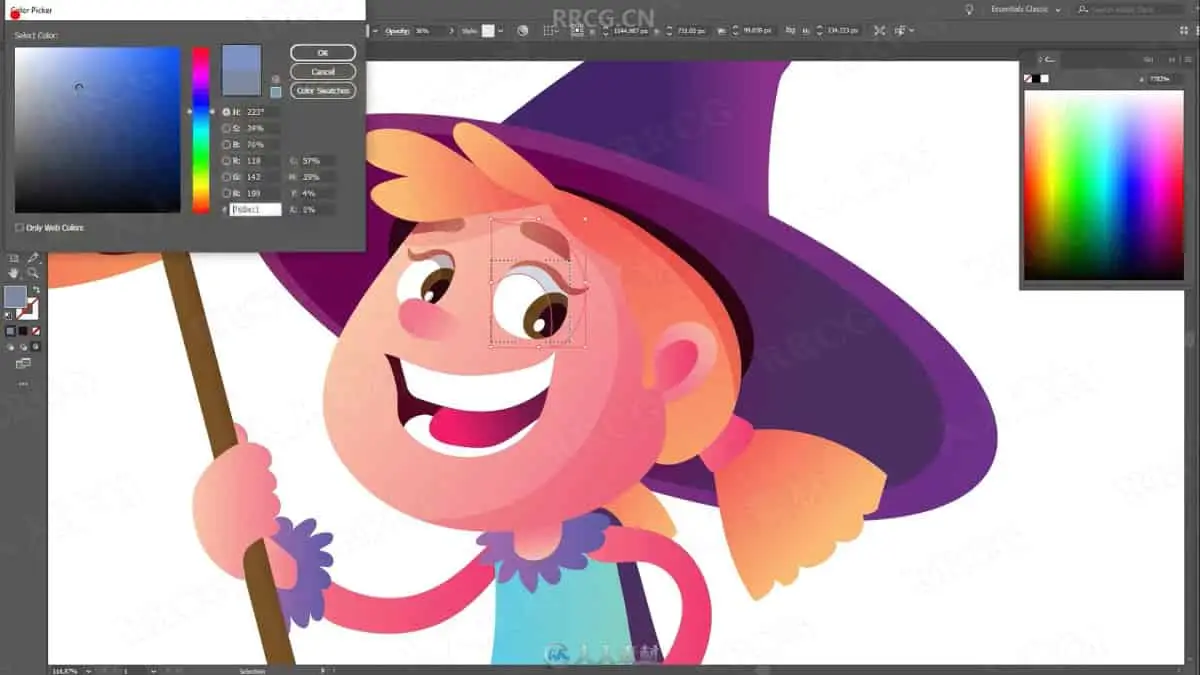Select the Hand tool
The height and width of the screenshot is (675, 1200).
[x=13, y=272]
